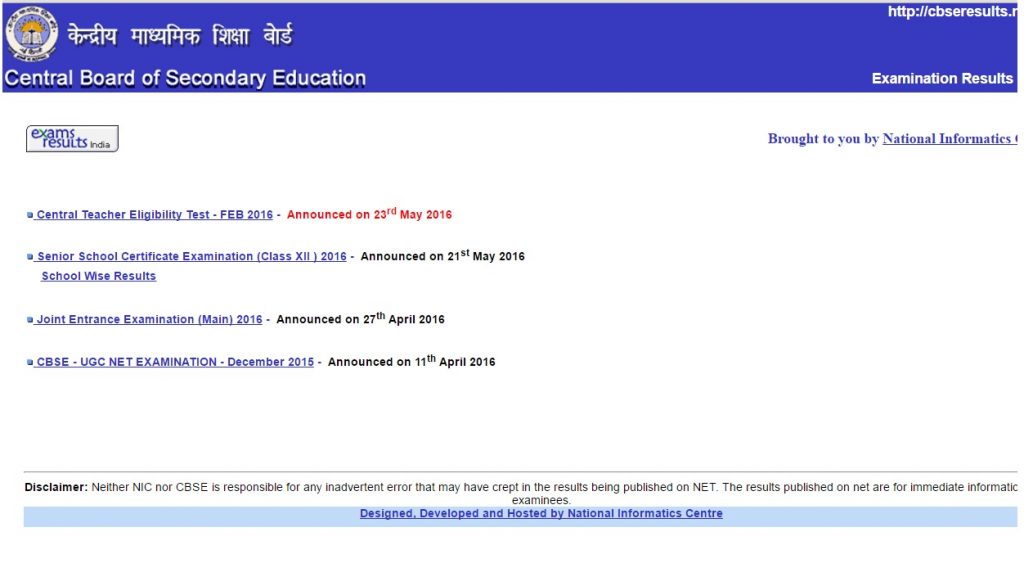Click the cbseresults URL in the header
This screenshot has height=568, width=1024.
tap(951, 12)
